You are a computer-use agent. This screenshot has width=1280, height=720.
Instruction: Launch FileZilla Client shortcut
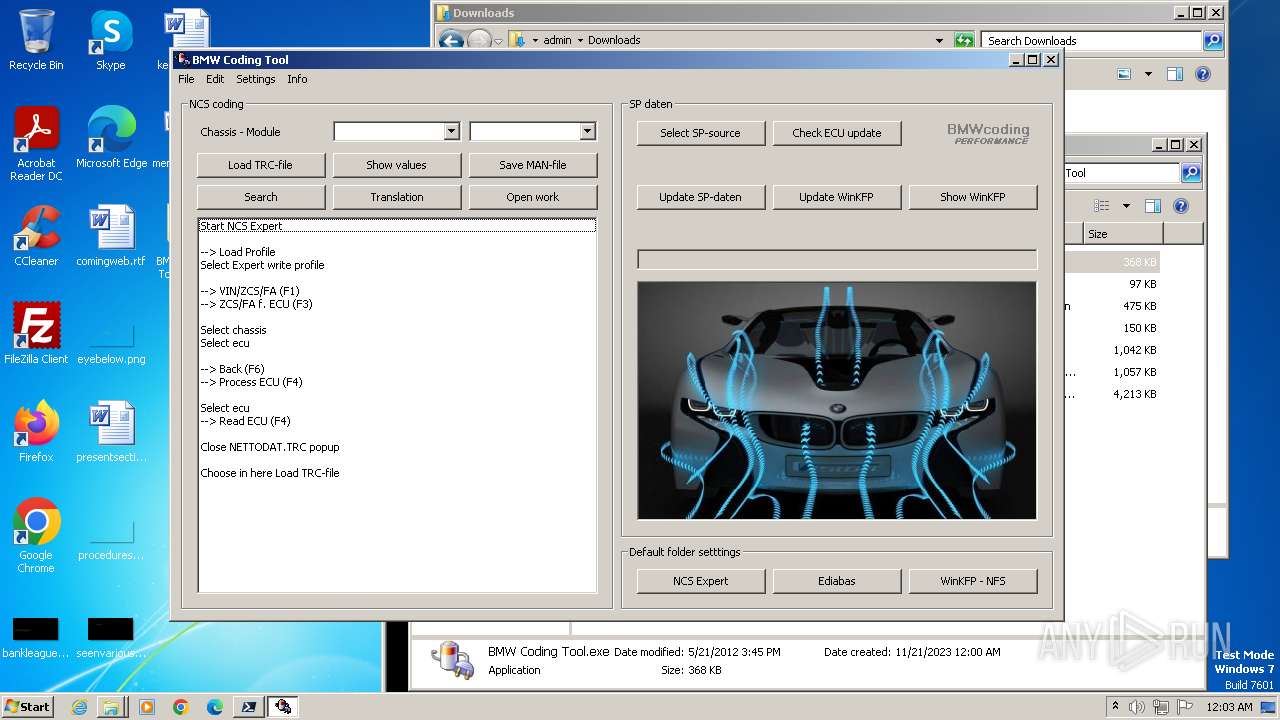coord(36,334)
